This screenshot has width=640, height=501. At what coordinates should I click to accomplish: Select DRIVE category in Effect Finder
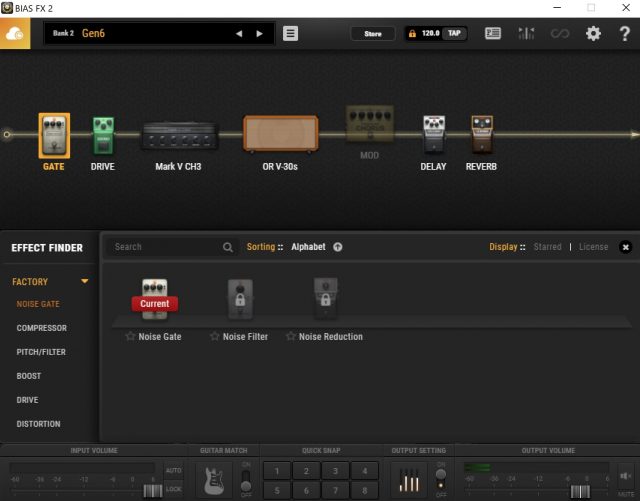[27, 400]
